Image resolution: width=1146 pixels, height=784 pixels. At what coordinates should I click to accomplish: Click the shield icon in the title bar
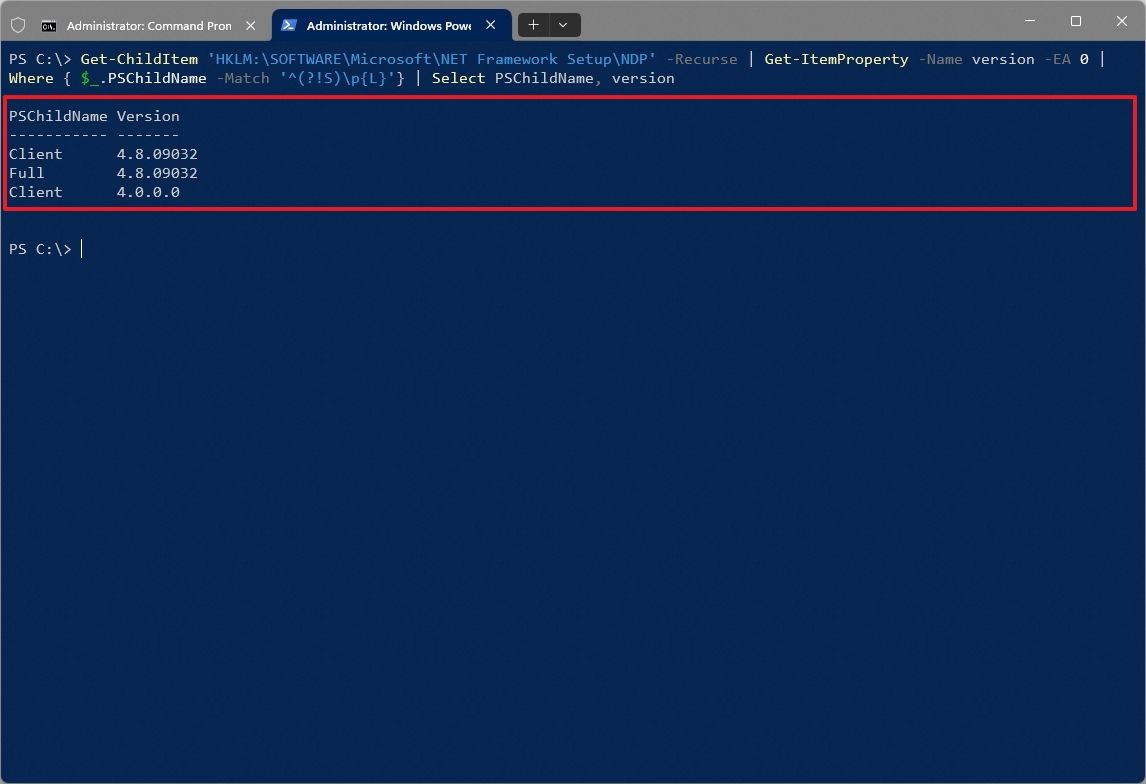[17, 24]
